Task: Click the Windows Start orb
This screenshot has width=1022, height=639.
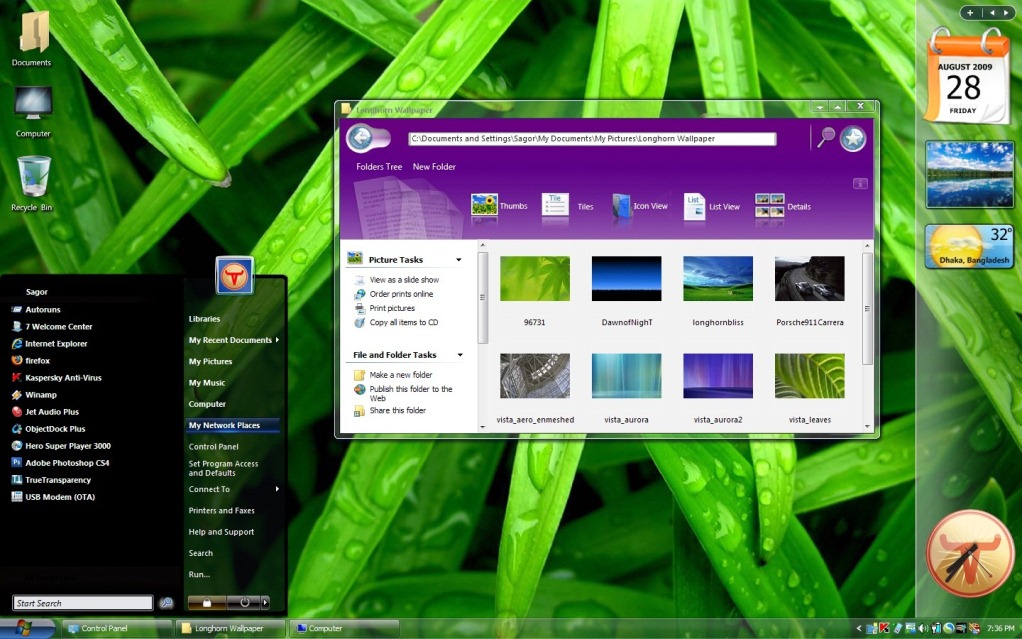Action: pyautogui.click(x=23, y=628)
